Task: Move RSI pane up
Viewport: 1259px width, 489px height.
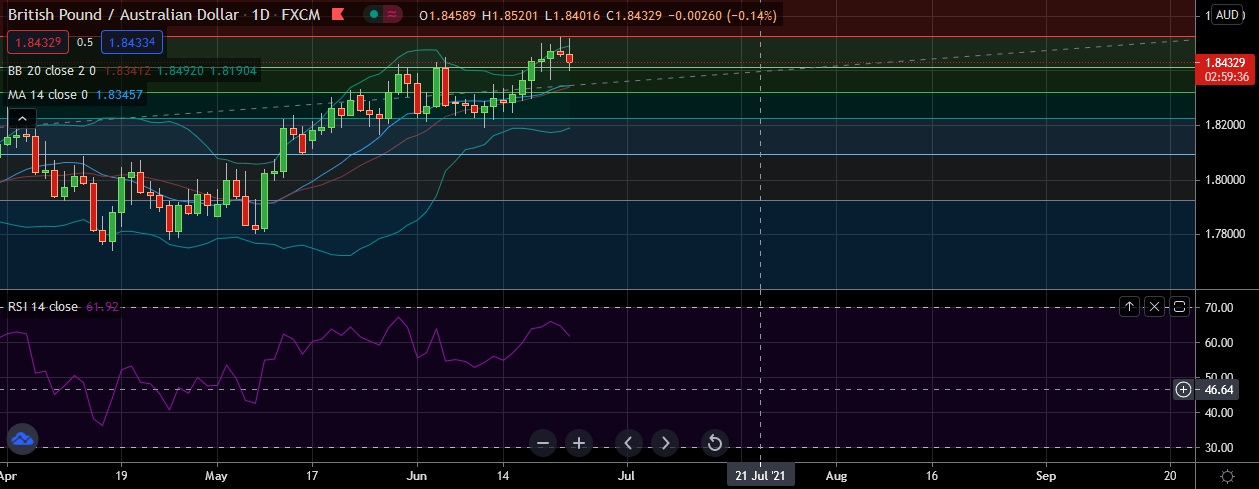Action: point(1129,306)
